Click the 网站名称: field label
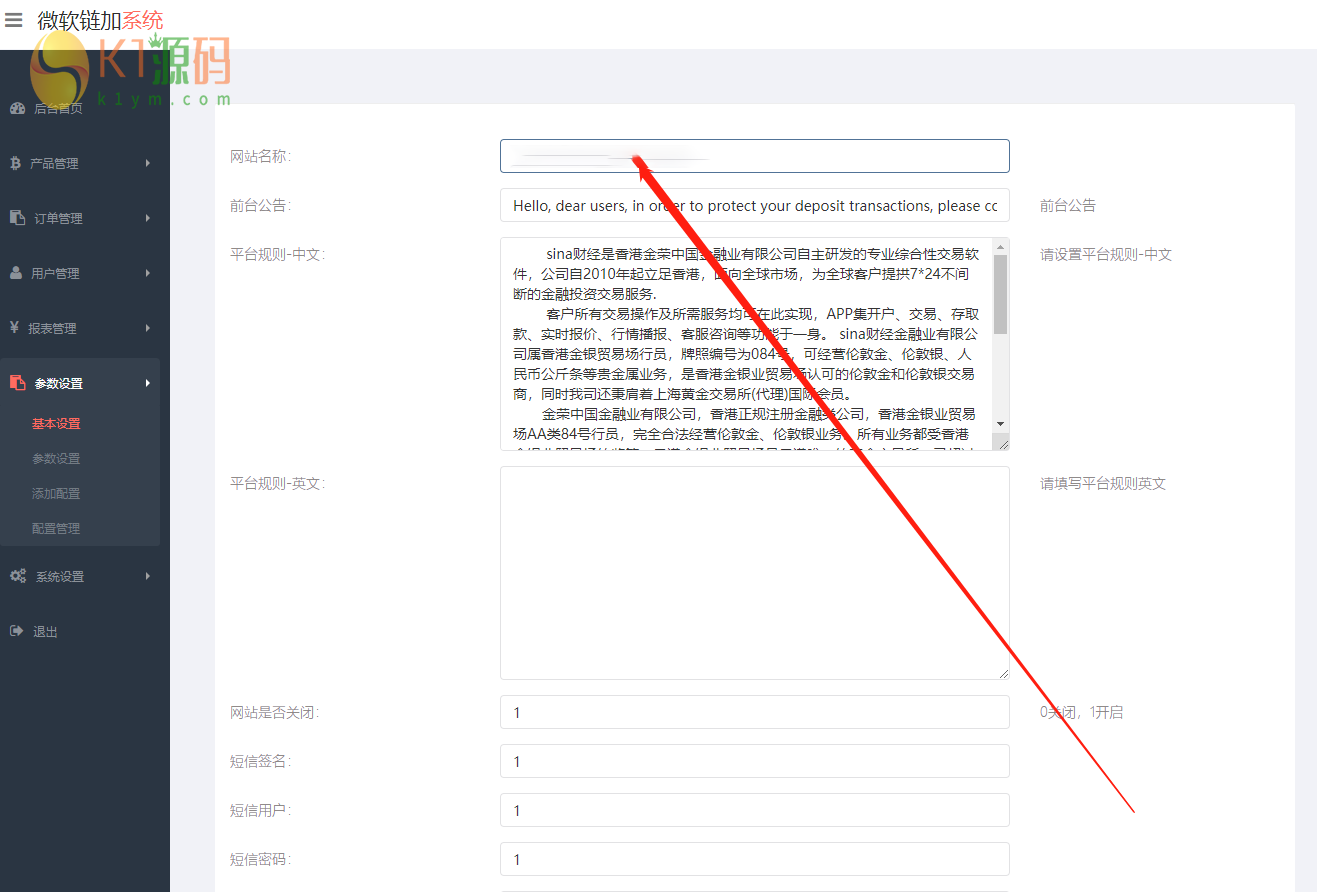The height and width of the screenshot is (892, 1317). pyautogui.click(x=260, y=156)
